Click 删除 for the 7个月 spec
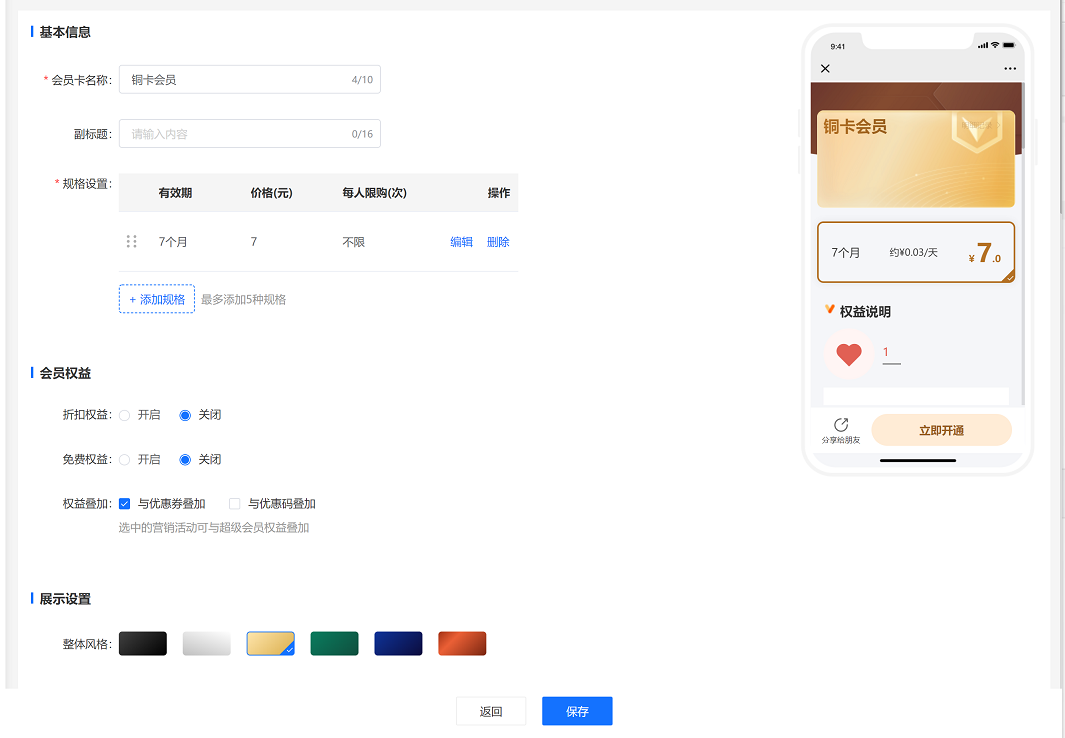 coord(498,242)
